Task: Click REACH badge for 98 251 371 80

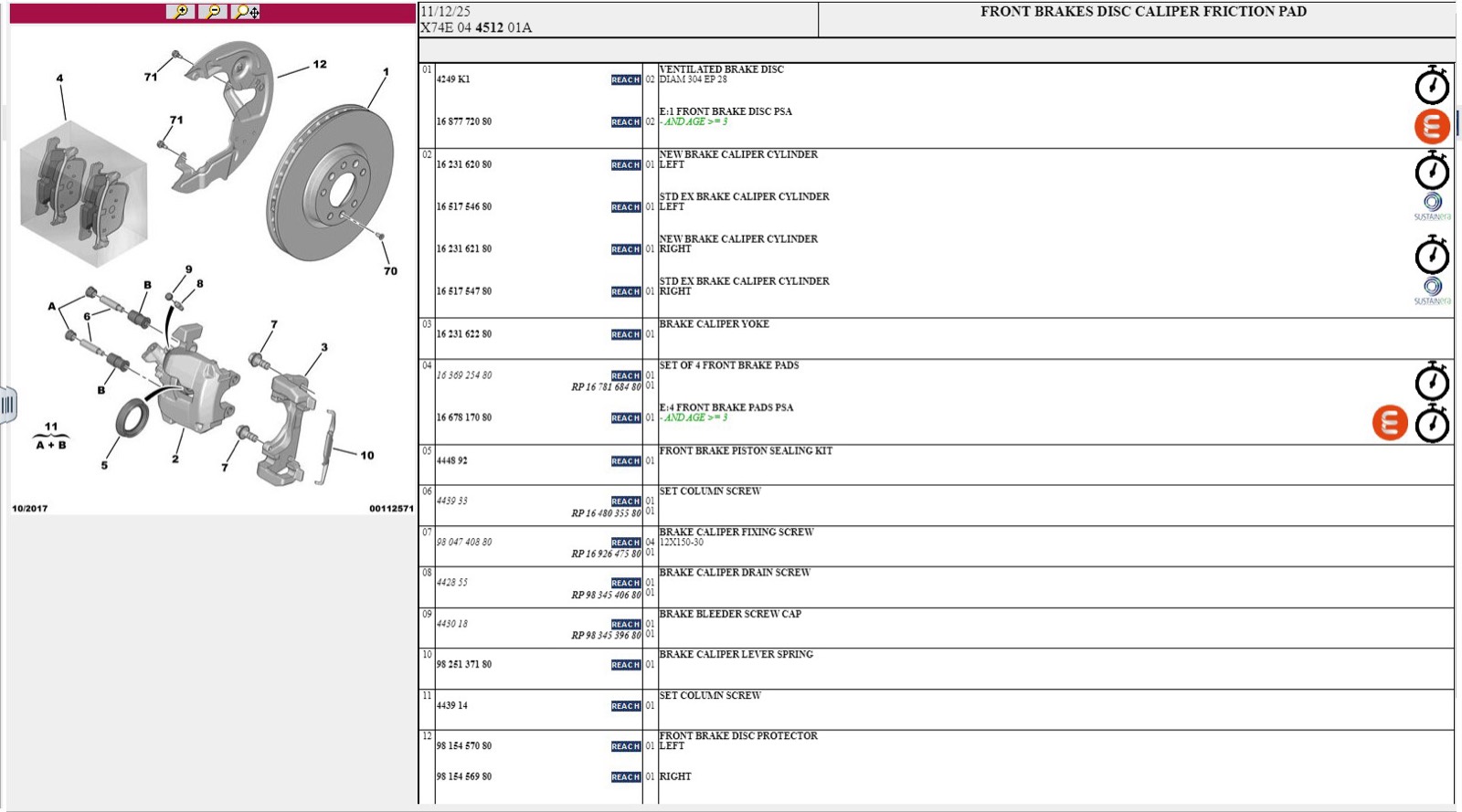Action: click(x=626, y=665)
